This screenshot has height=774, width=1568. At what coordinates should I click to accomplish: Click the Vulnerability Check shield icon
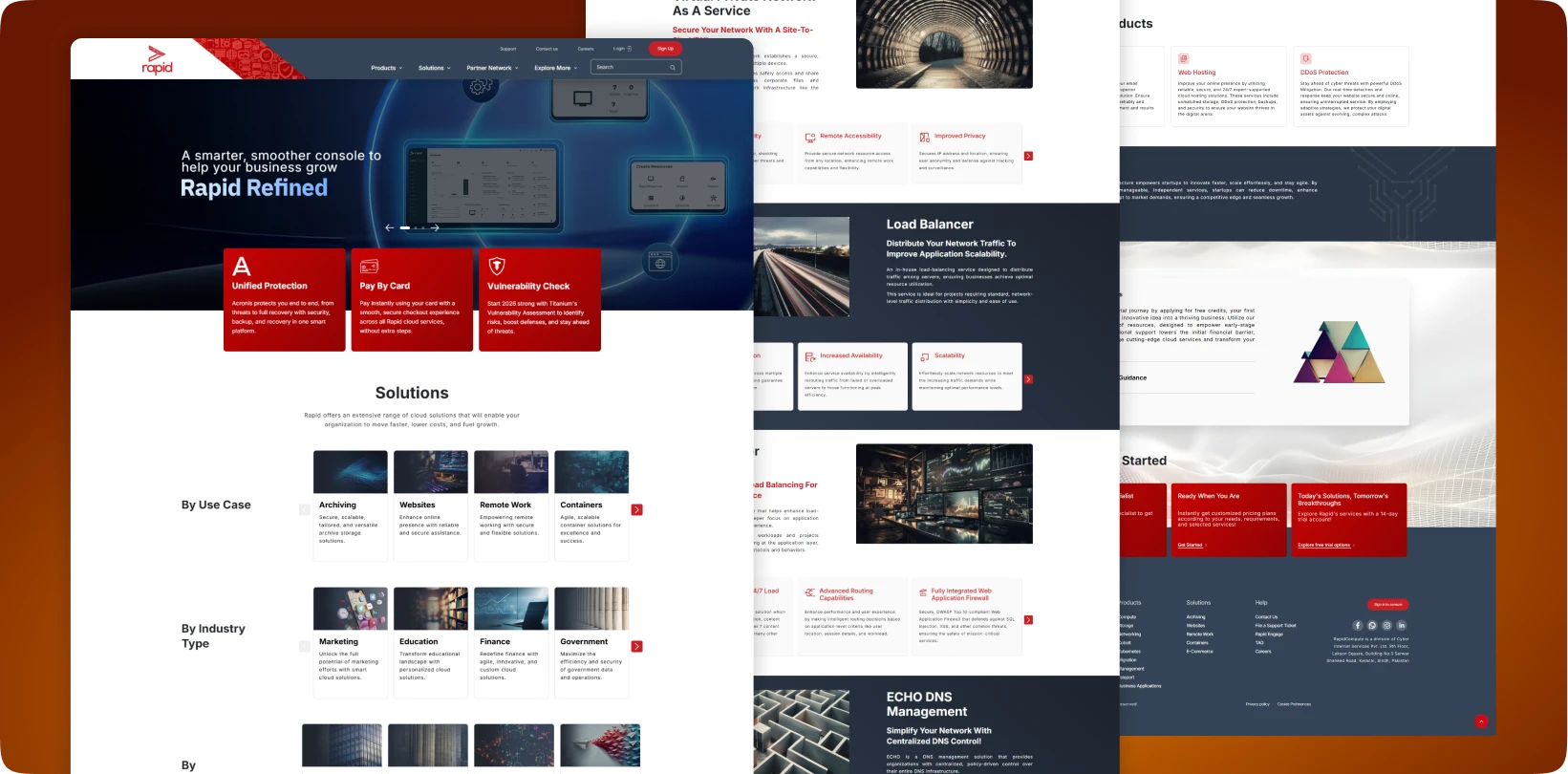[497, 266]
